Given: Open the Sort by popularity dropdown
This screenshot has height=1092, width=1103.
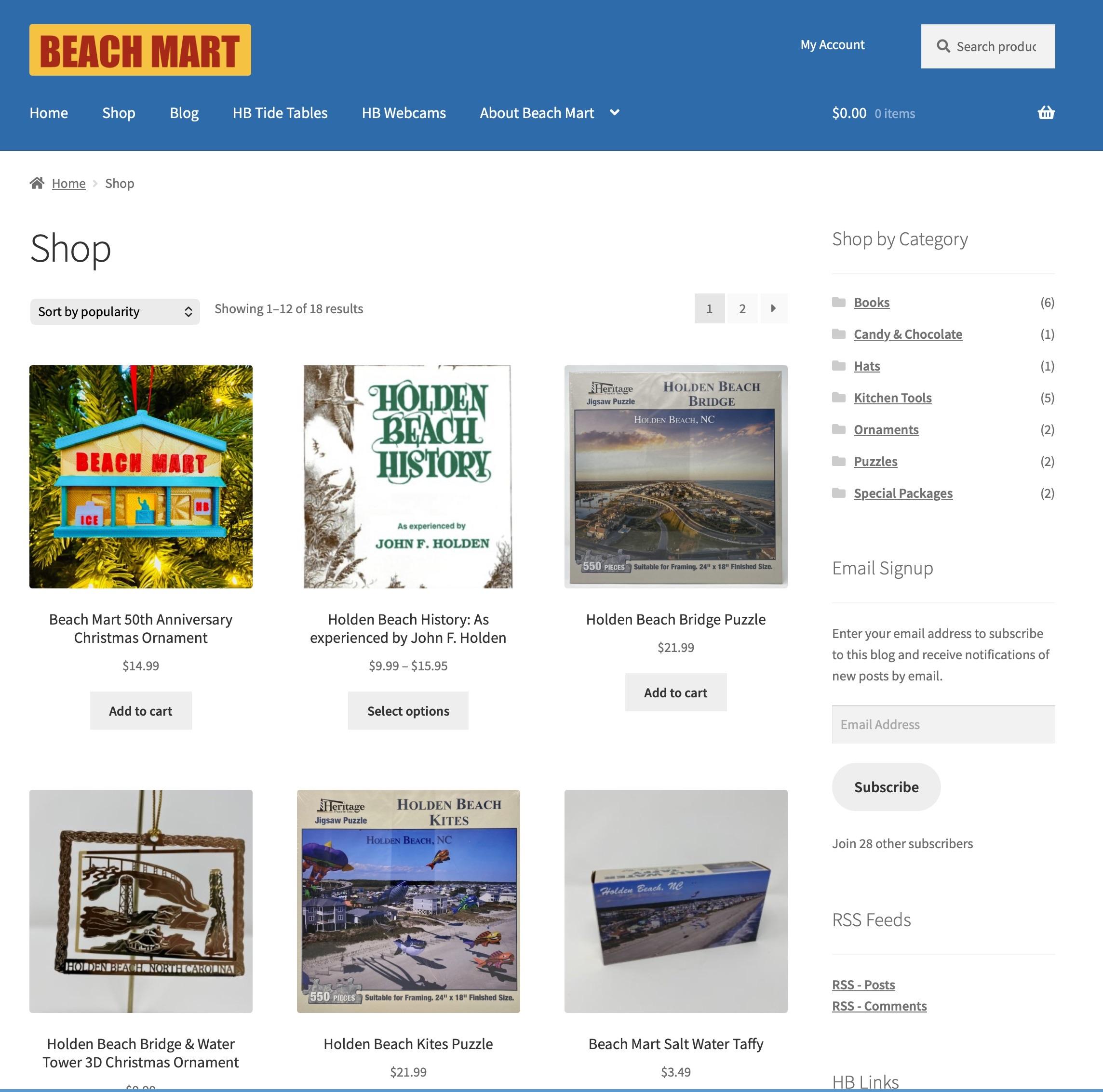Looking at the screenshot, I should coord(115,312).
